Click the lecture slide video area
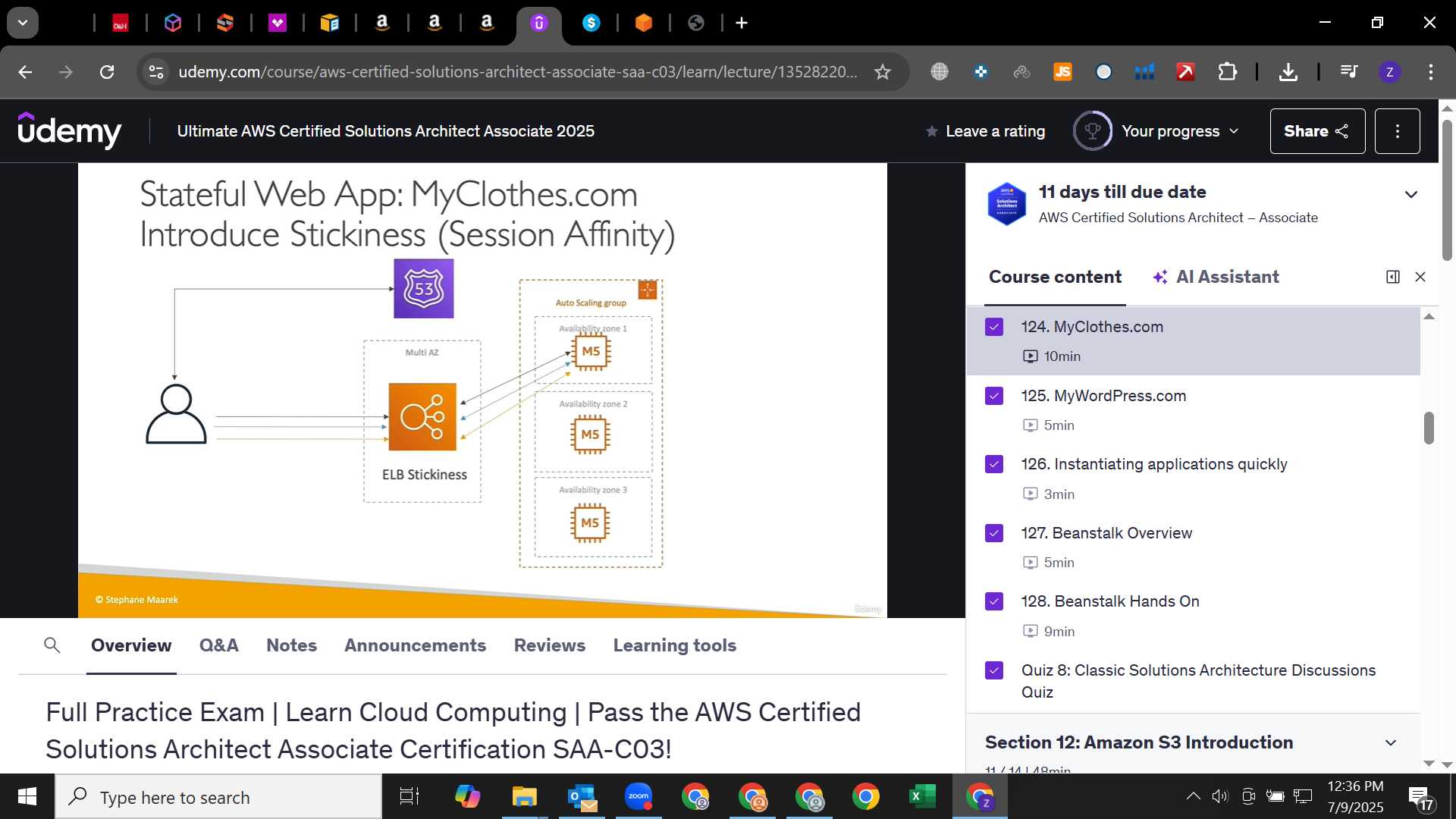Image resolution: width=1456 pixels, height=819 pixels. click(482, 390)
